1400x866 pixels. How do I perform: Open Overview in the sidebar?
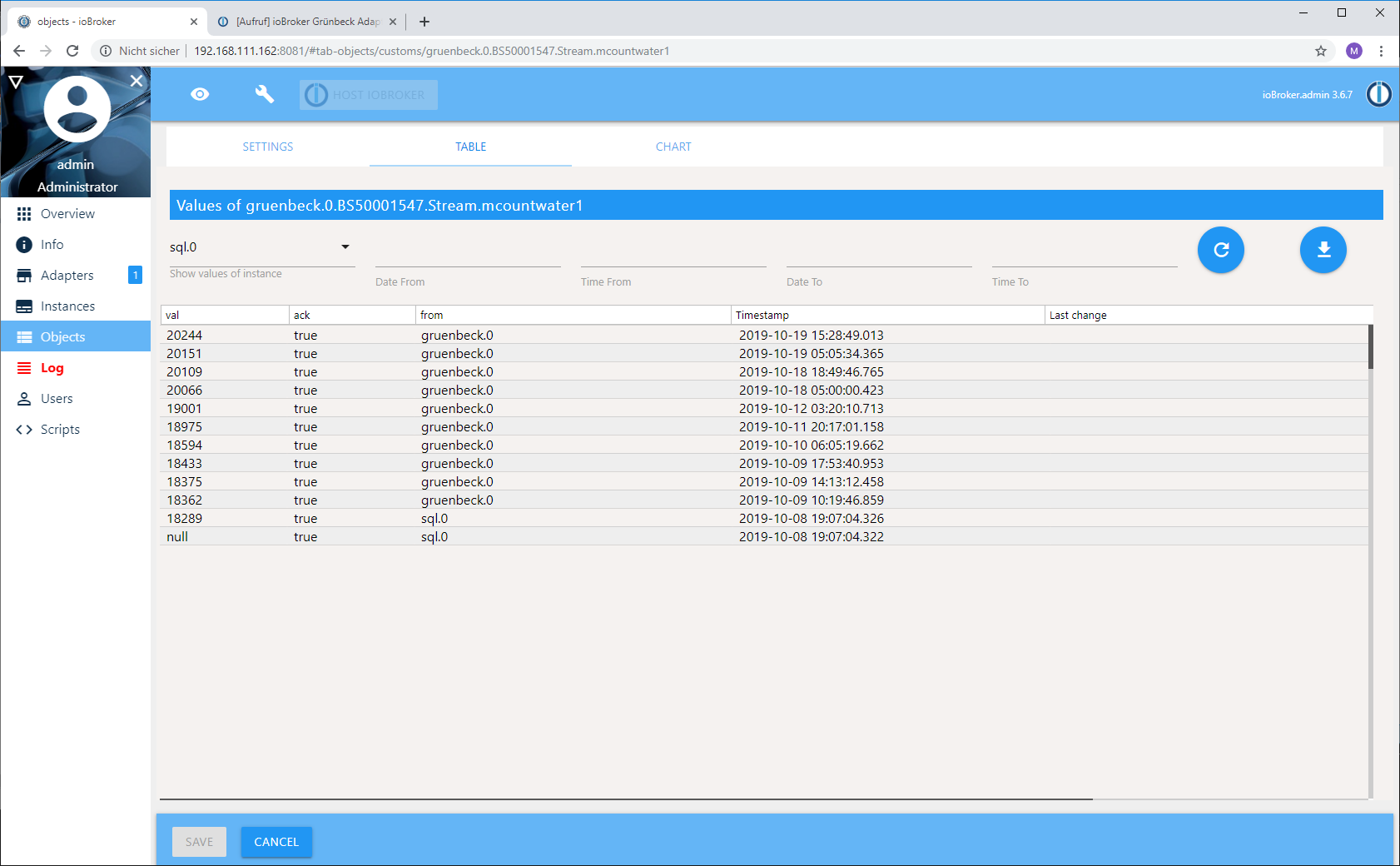76,214
